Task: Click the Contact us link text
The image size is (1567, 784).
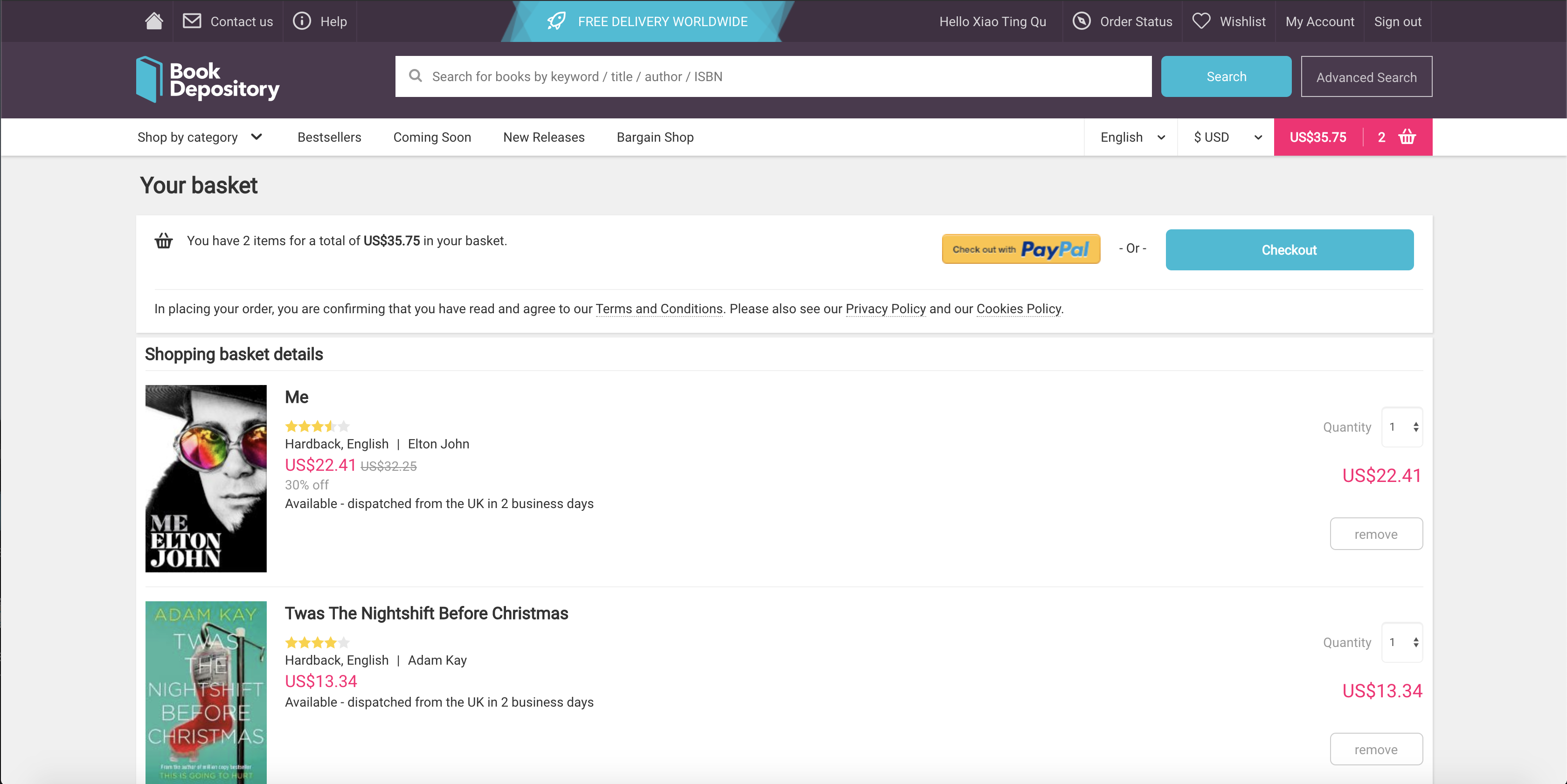Action: [242, 22]
